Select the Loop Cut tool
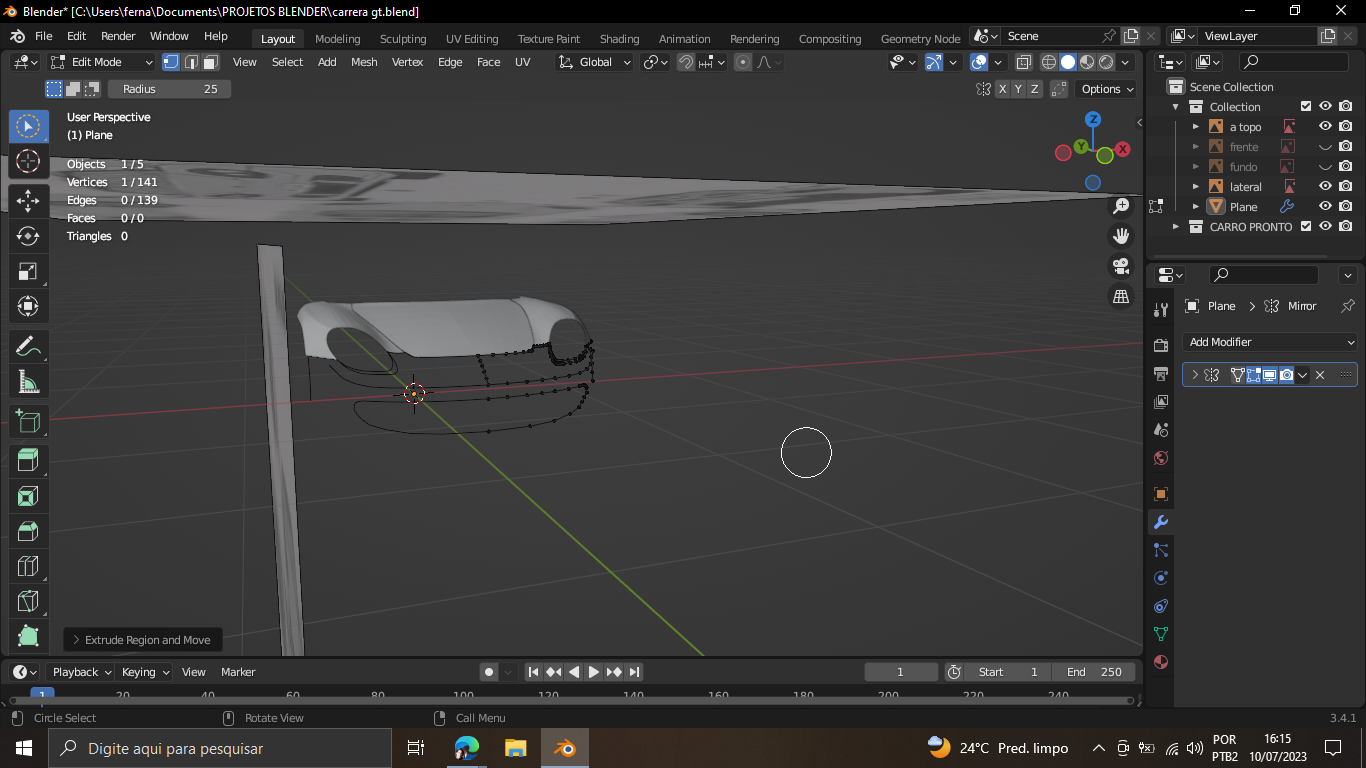This screenshot has height=768, width=1366. coord(28,566)
